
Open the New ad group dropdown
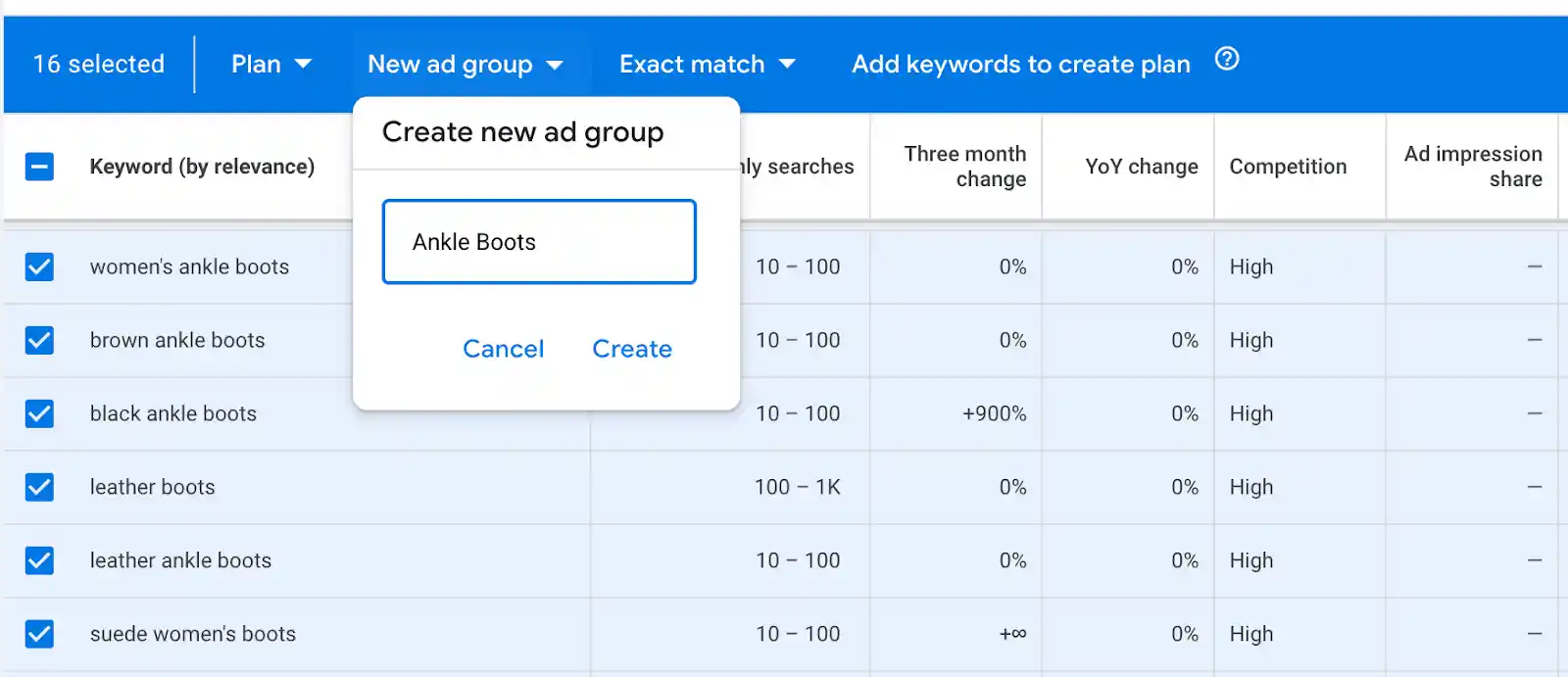point(465,65)
